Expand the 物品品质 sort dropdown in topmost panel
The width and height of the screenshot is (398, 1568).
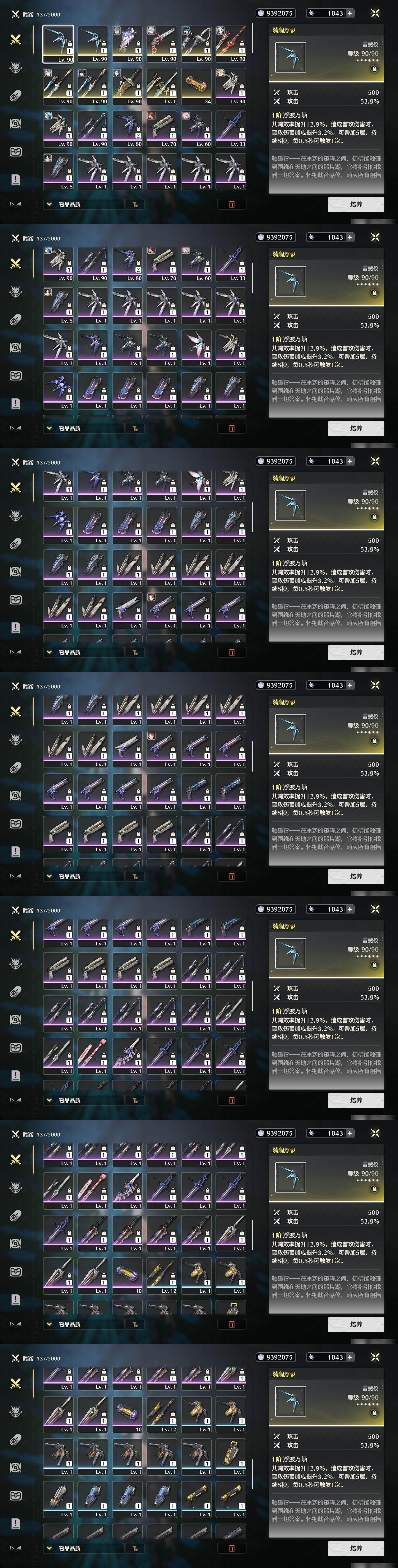click(83, 204)
